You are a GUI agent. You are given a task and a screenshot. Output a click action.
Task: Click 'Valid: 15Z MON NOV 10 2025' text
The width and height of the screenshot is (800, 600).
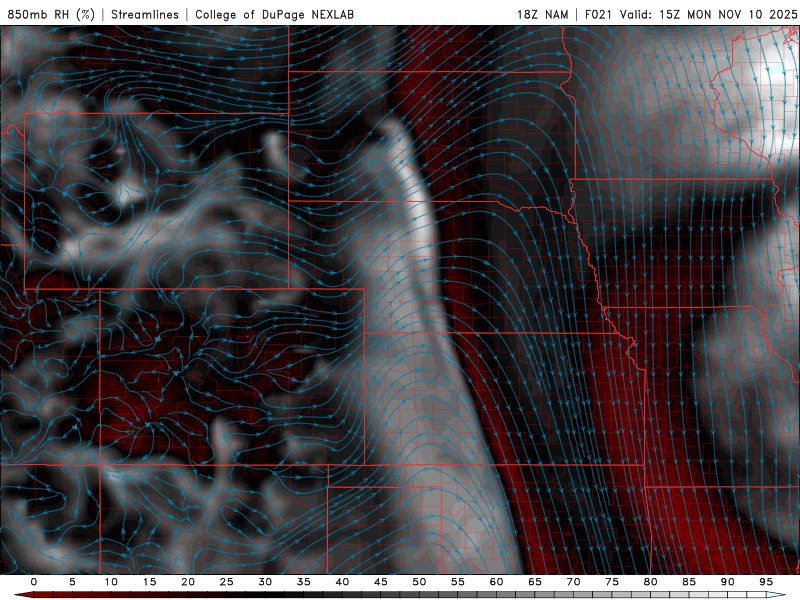tap(708, 14)
